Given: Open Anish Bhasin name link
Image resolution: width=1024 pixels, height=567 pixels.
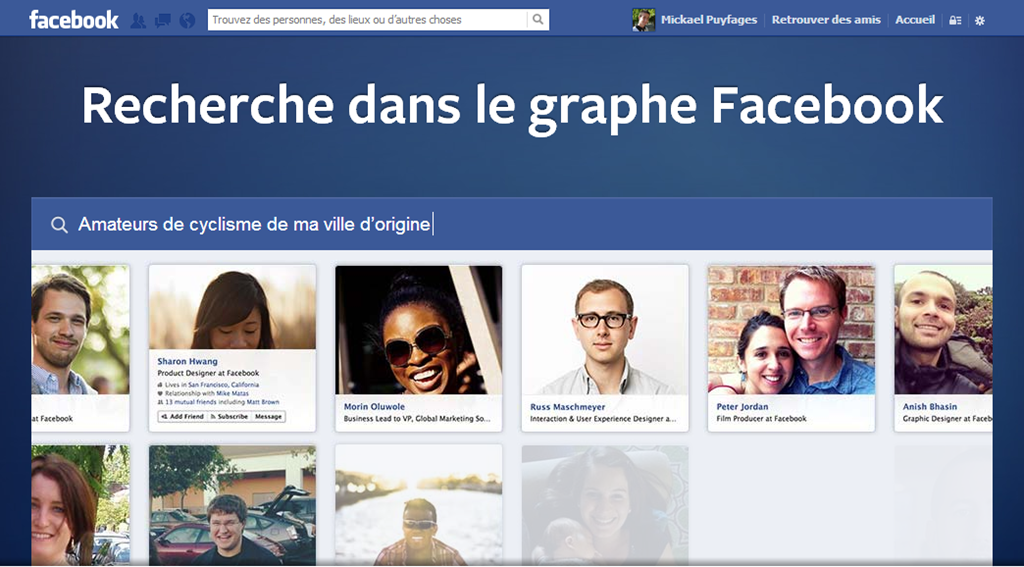Looking at the screenshot, I should (x=930, y=407).
